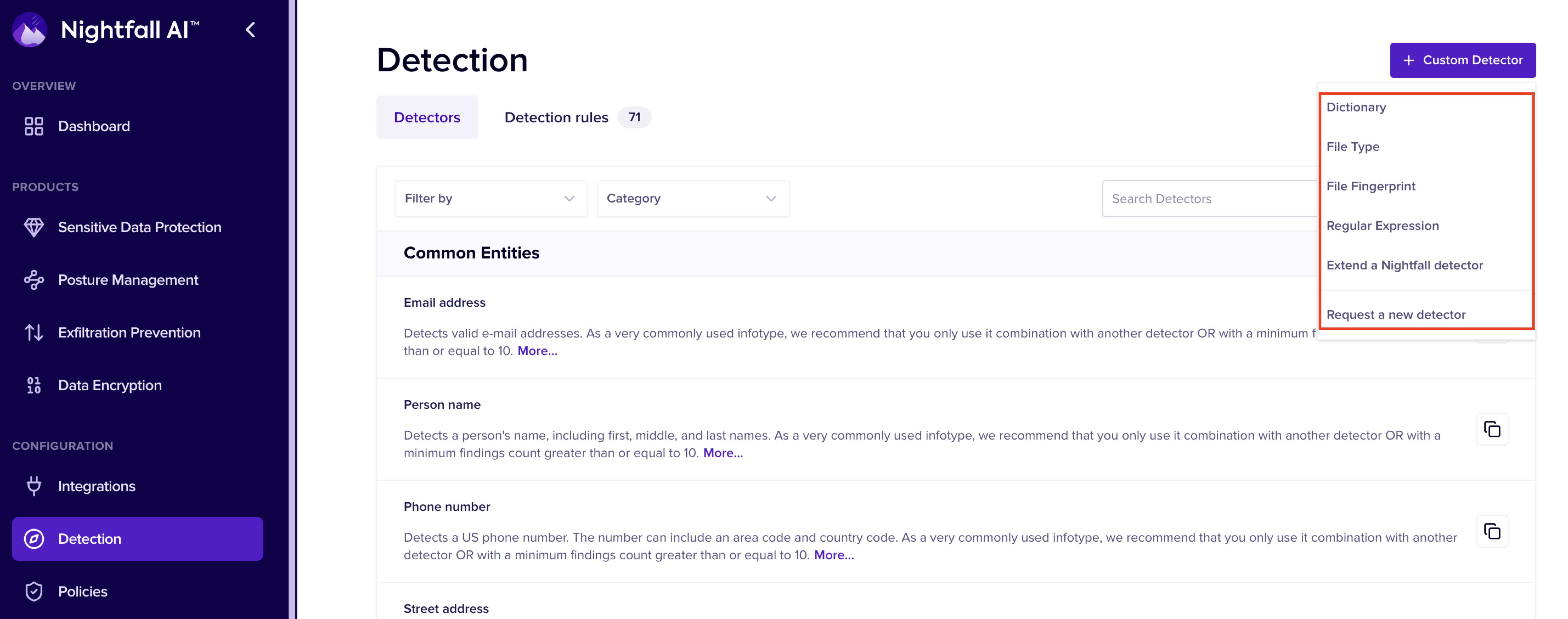Copy the Phone number detector
This screenshot has height=619, width=1568.
(1492, 531)
